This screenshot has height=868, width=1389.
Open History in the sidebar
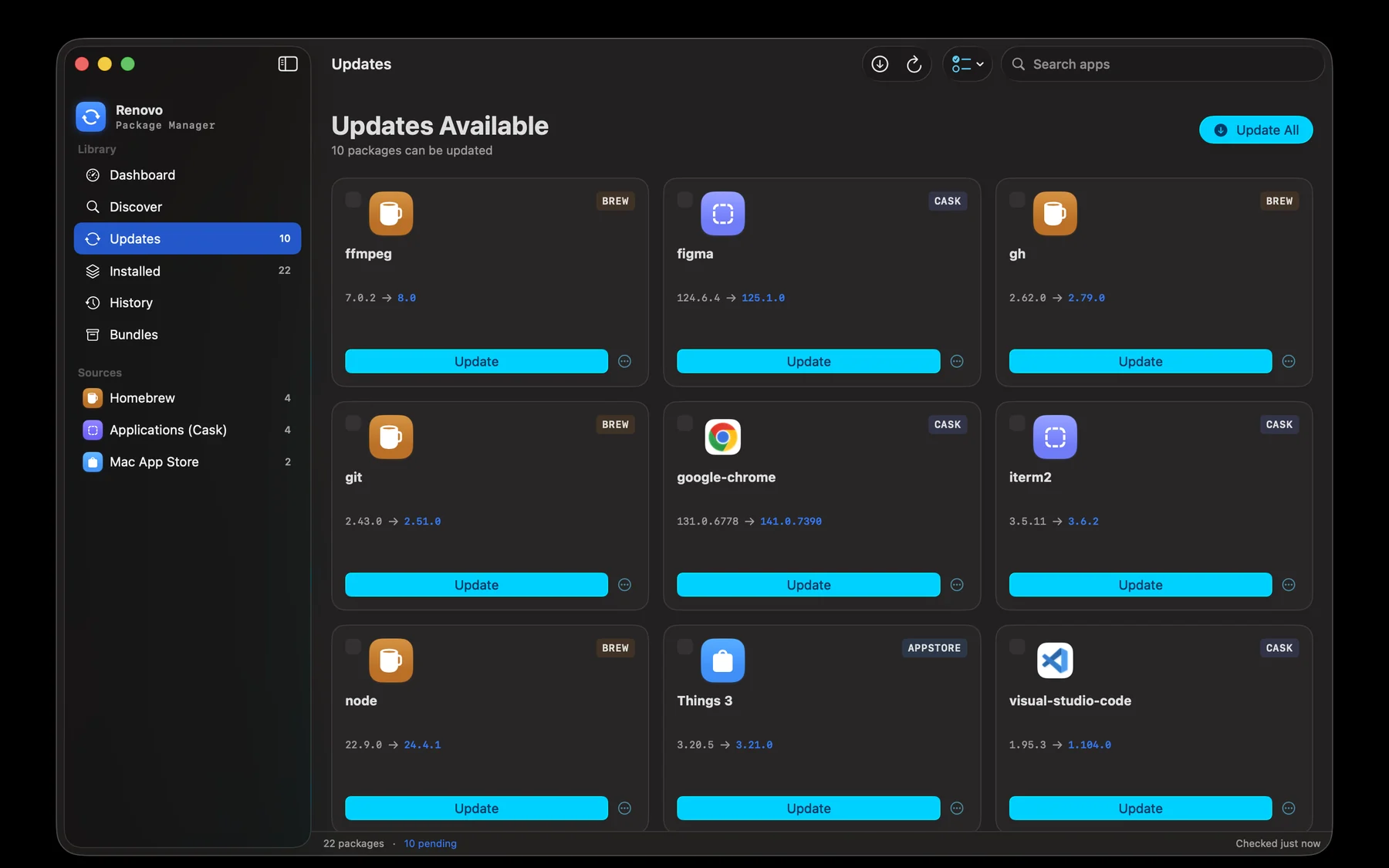click(x=188, y=302)
